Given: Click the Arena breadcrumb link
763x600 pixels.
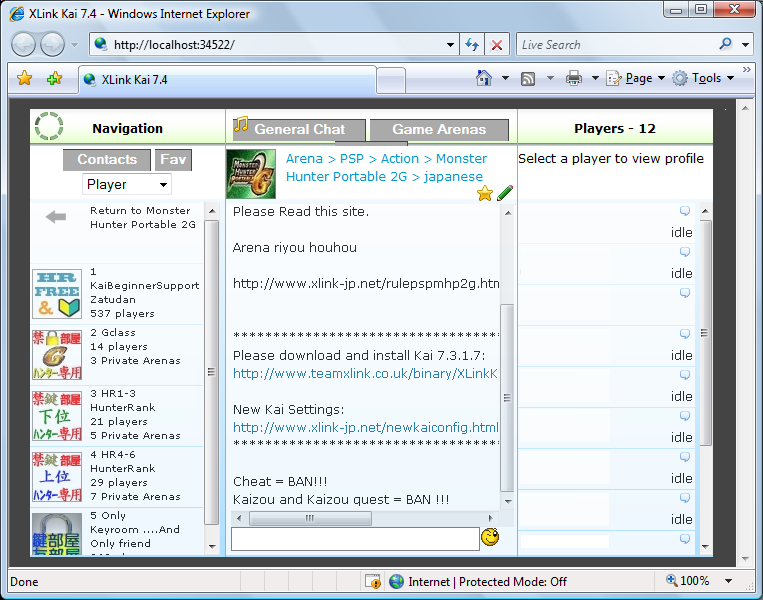Looking at the screenshot, I should 304,159.
